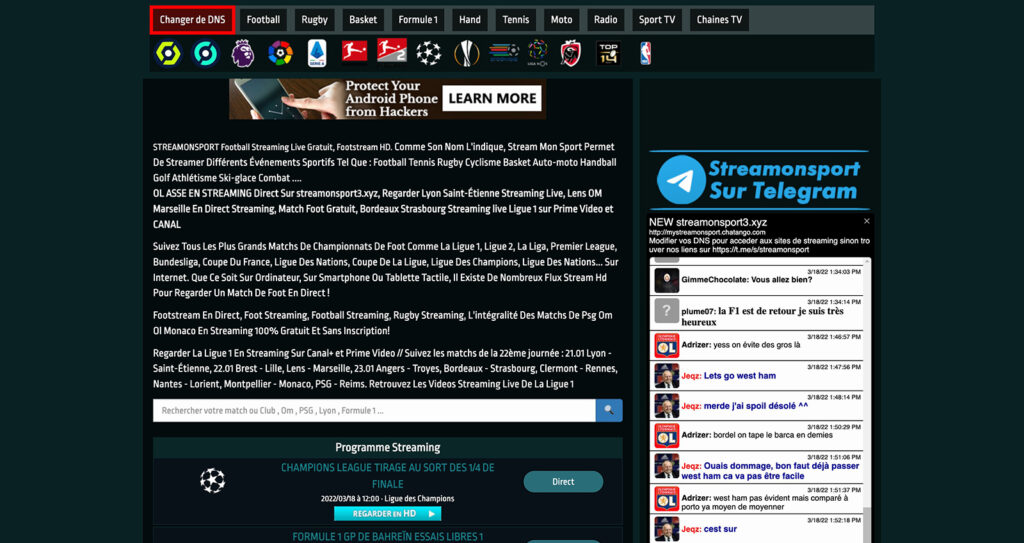Open the Champions League tirage au sort link
1024x543 pixels.
[x=387, y=476]
